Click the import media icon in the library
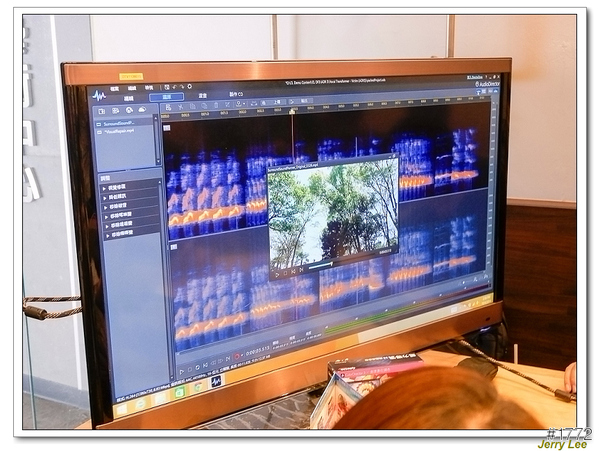 102,111
